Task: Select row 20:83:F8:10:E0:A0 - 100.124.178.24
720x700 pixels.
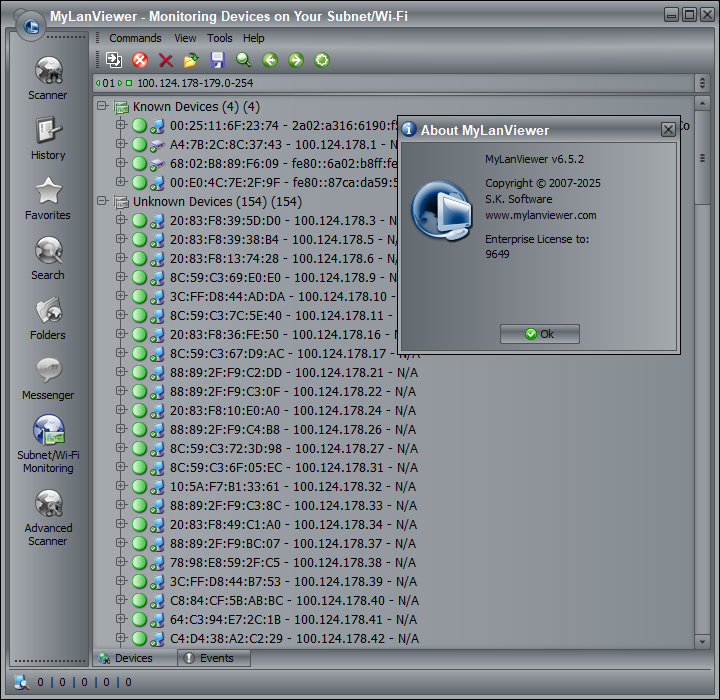Action: [292, 411]
